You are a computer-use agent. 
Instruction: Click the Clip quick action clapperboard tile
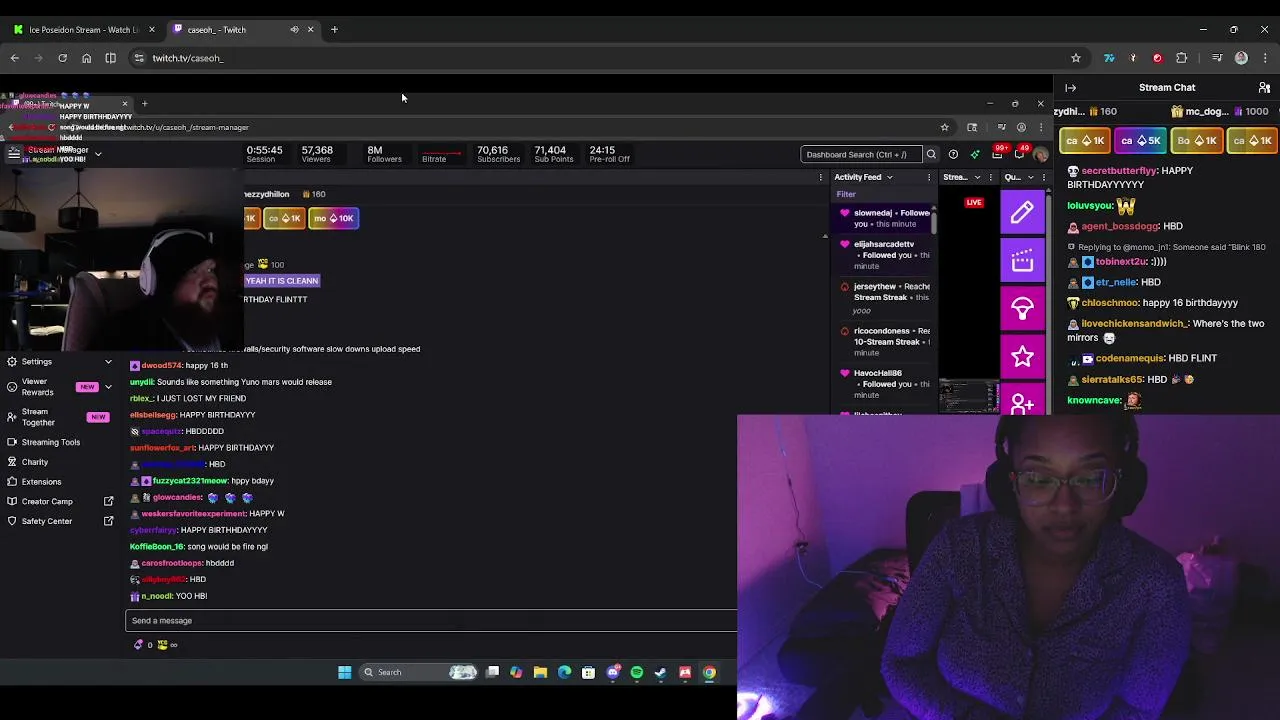pyautogui.click(x=1022, y=261)
